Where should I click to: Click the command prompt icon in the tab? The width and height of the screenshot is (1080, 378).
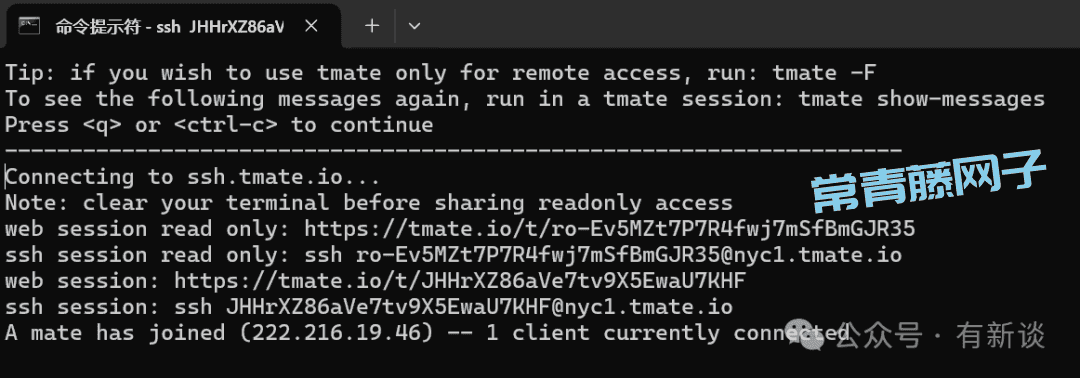[x=30, y=26]
